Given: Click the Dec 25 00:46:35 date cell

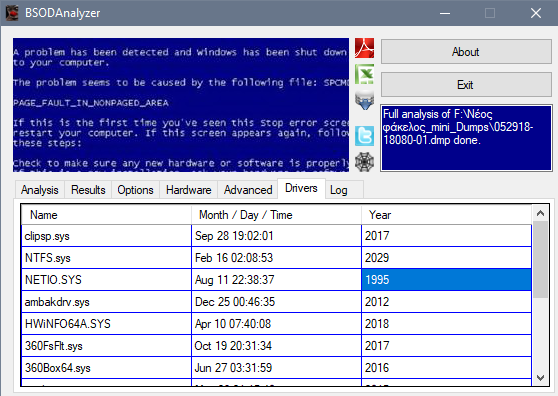Looking at the screenshot, I should click(276, 302).
